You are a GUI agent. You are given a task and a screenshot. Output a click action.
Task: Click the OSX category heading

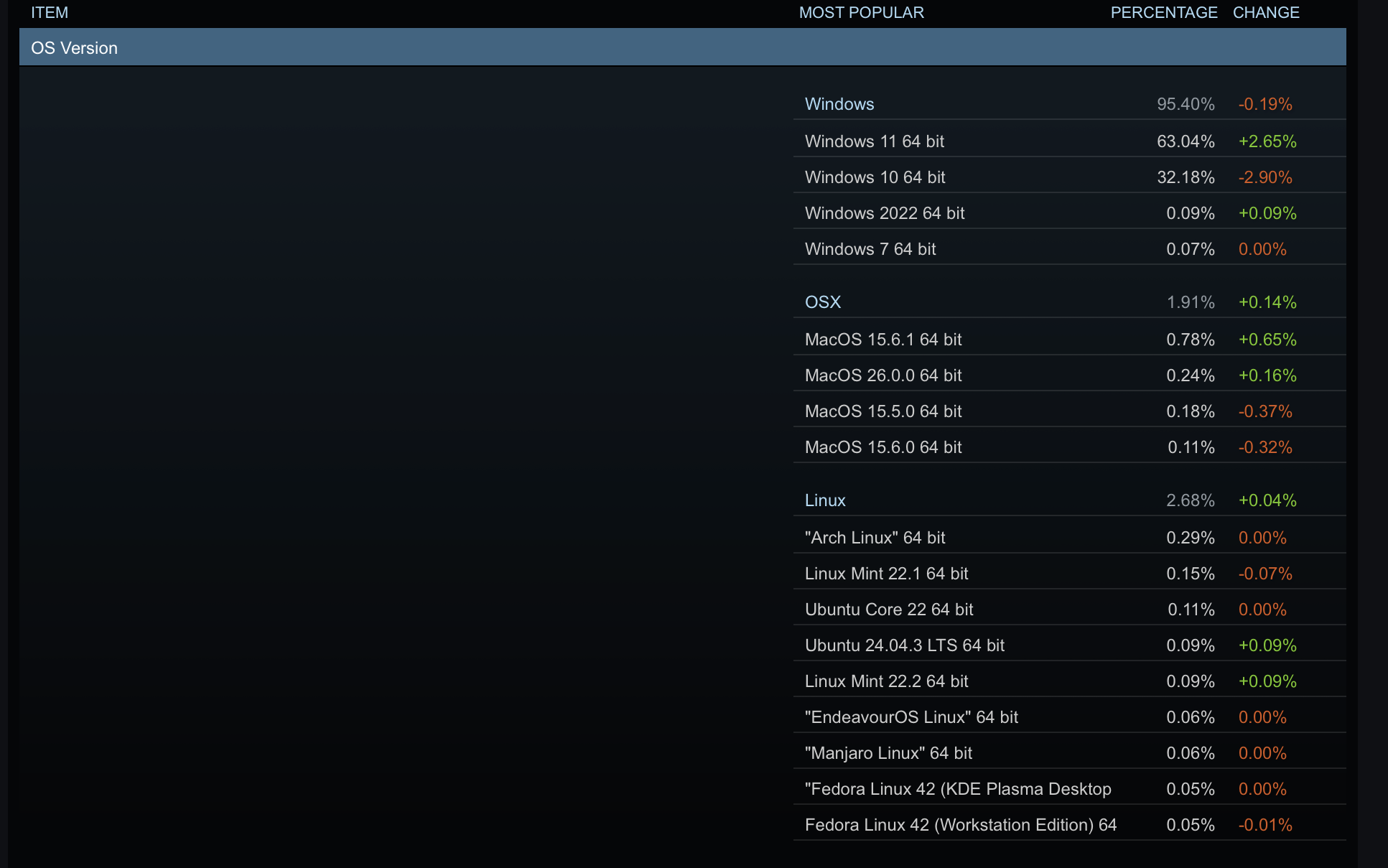822,302
